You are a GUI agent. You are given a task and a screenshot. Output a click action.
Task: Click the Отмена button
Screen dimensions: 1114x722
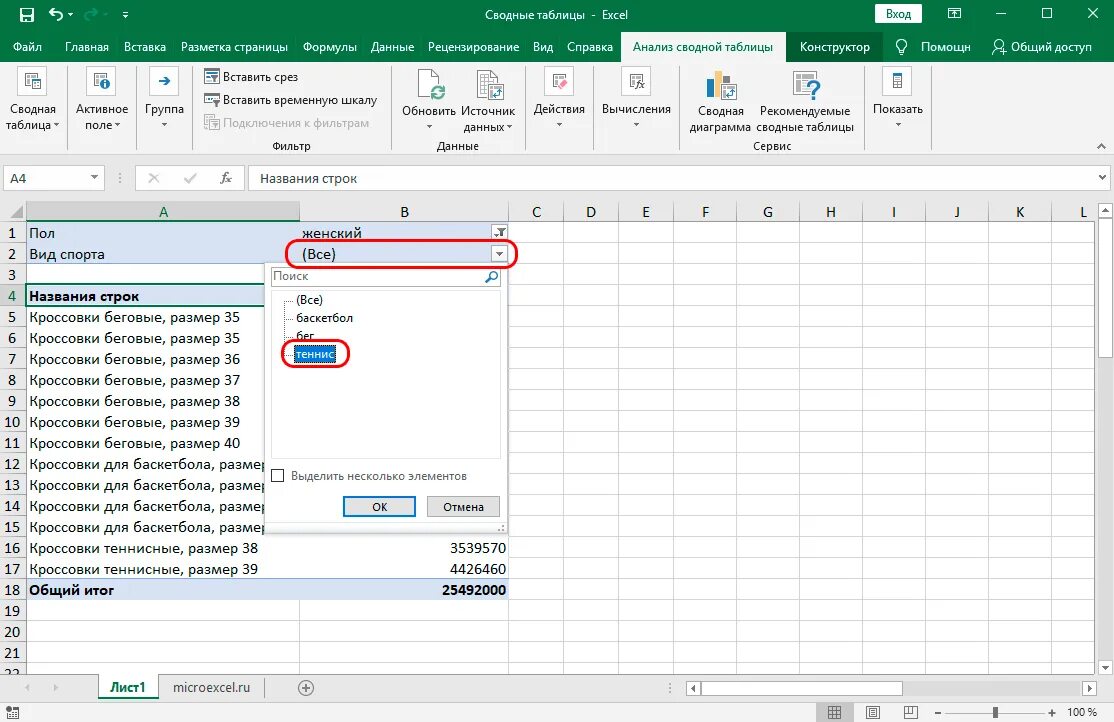click(x=463, y=507)
